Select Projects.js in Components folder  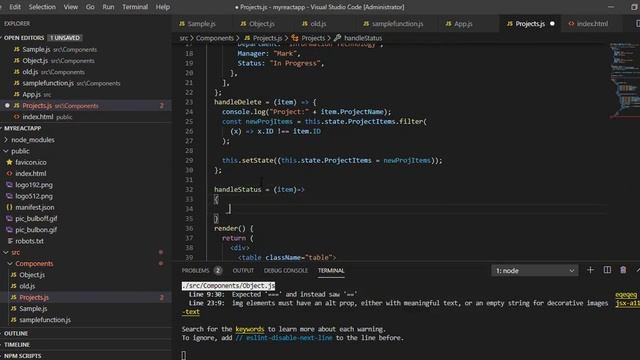click(x=86, y=297)
